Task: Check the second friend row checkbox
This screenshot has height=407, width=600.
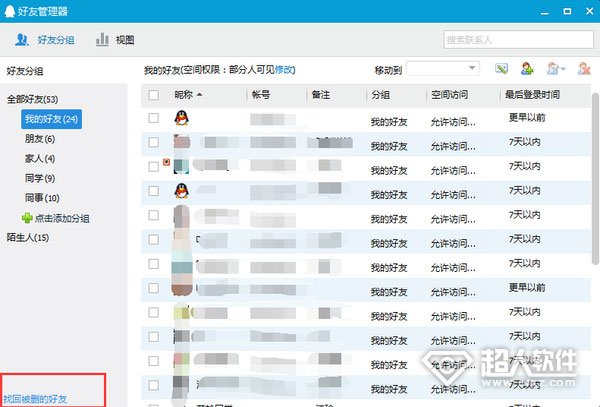Action: point(153,144)
